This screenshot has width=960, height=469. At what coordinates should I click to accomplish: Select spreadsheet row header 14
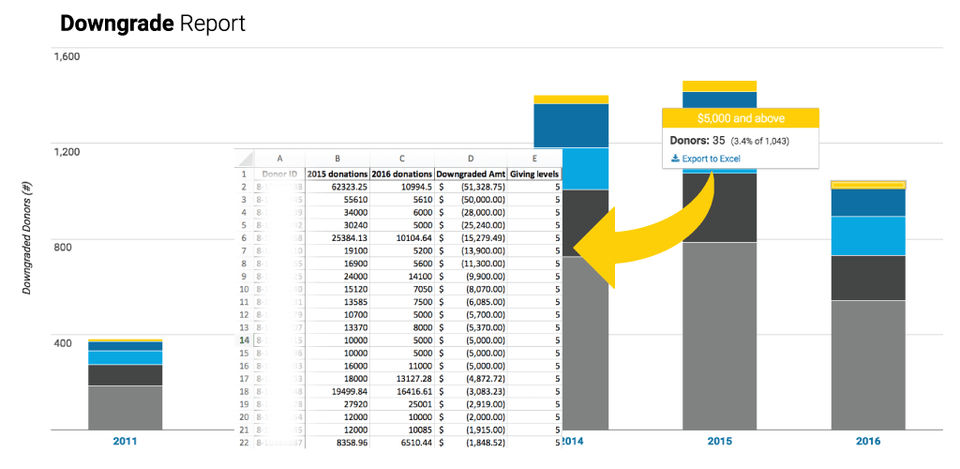(244, 340)
